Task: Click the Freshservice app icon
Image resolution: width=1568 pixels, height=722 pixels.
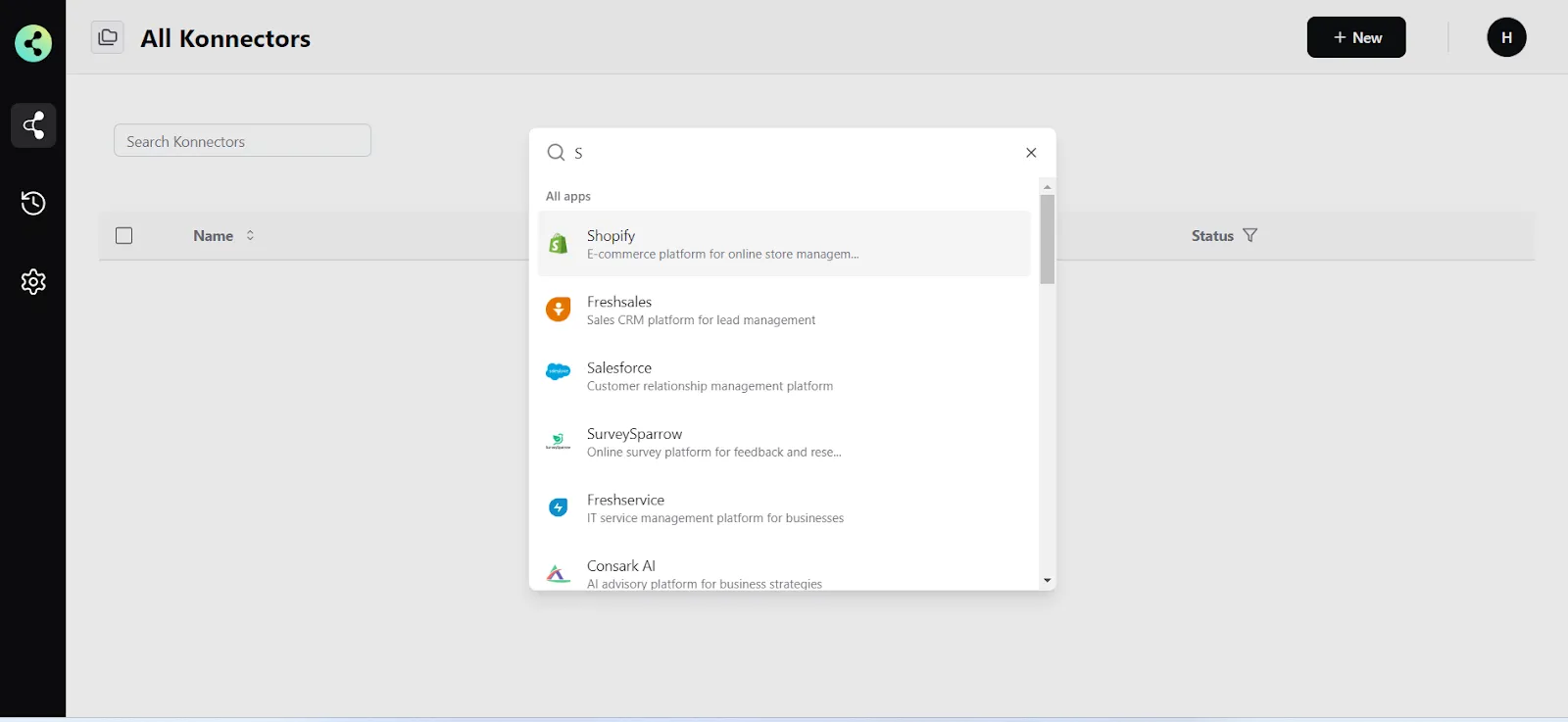Action: tap(559, 507)
